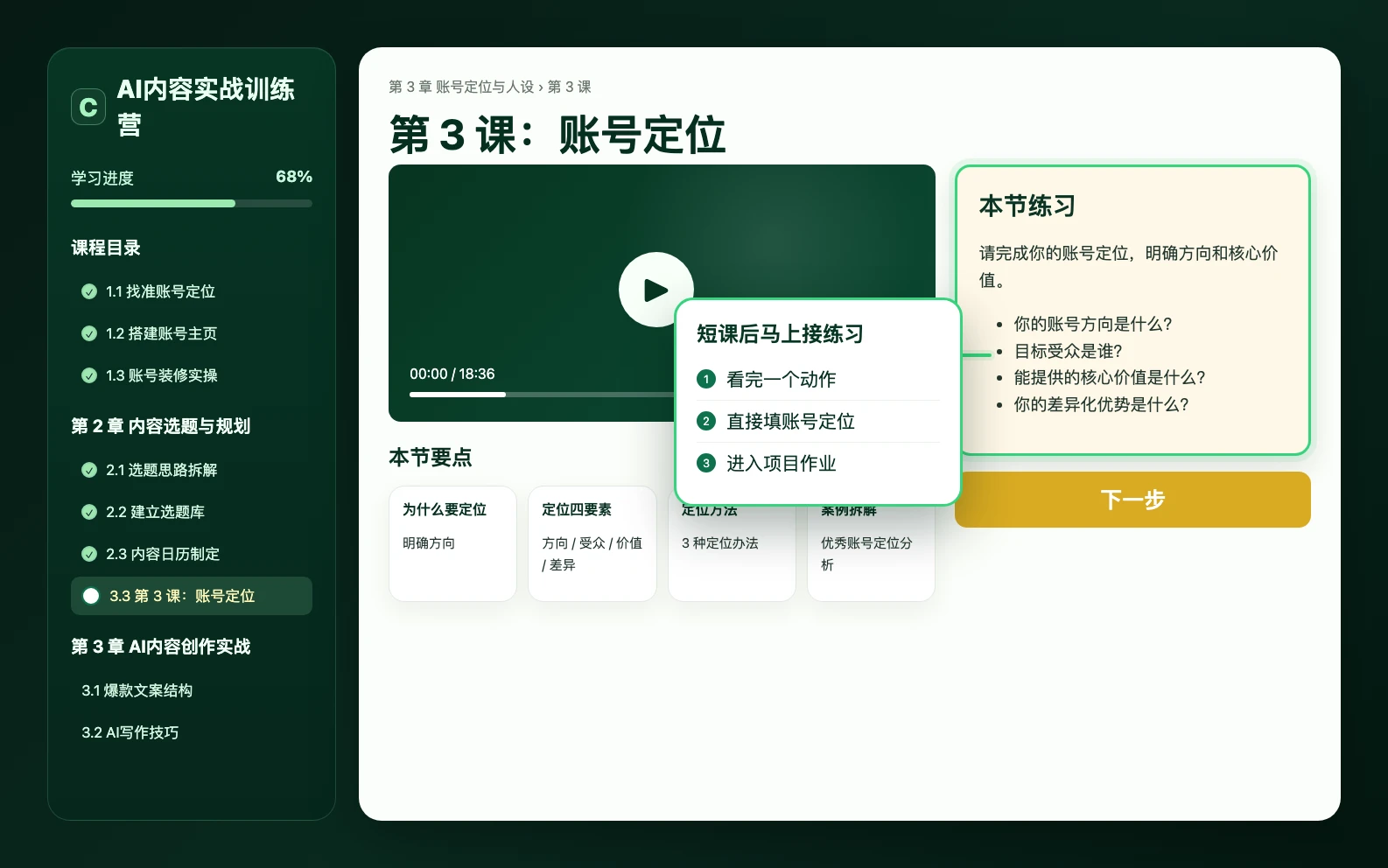This screenshot has width=1388, height=868.
Task: Open lesson 2.3 内容日历制定
Action: [x=192, y=554]
